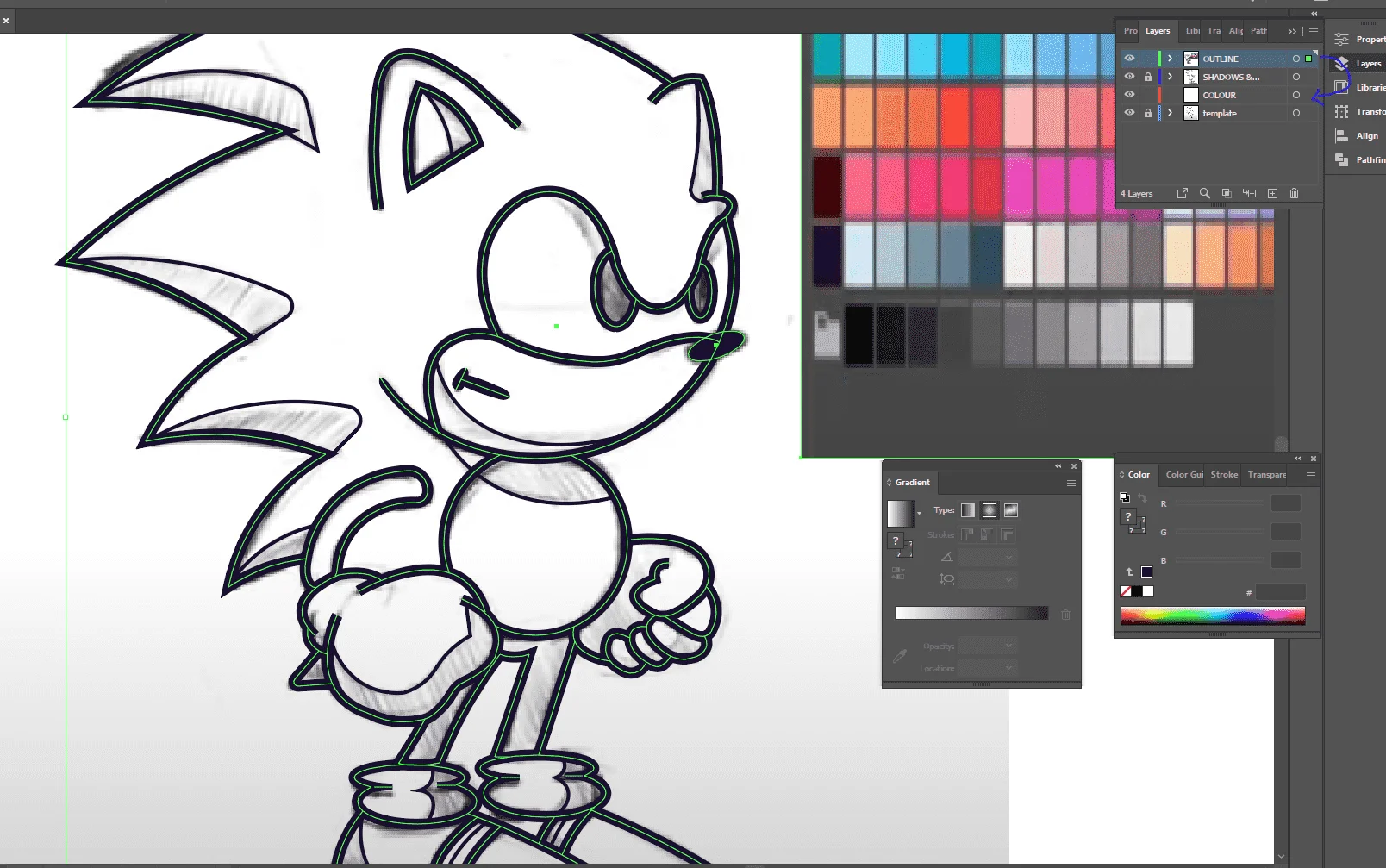Viewport: 1386px width, 868px height.
Task: Expand the template layer chevron
Action: [1171, 113]
